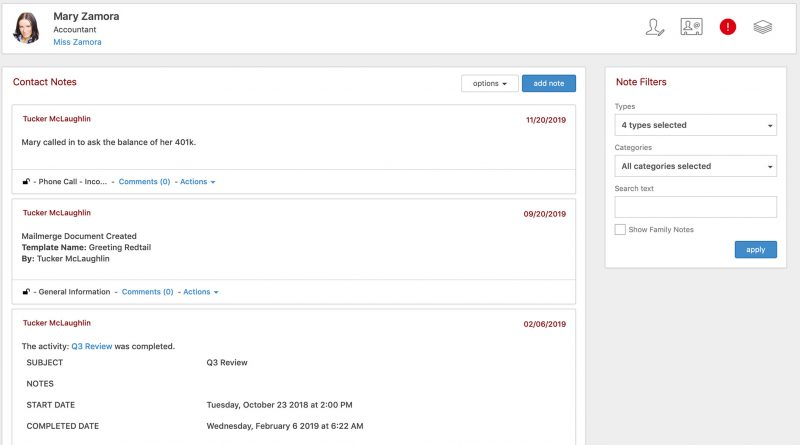The image size is (800, 445).
Task: Click the NOTES row label
Action: (x=40, y=384)
